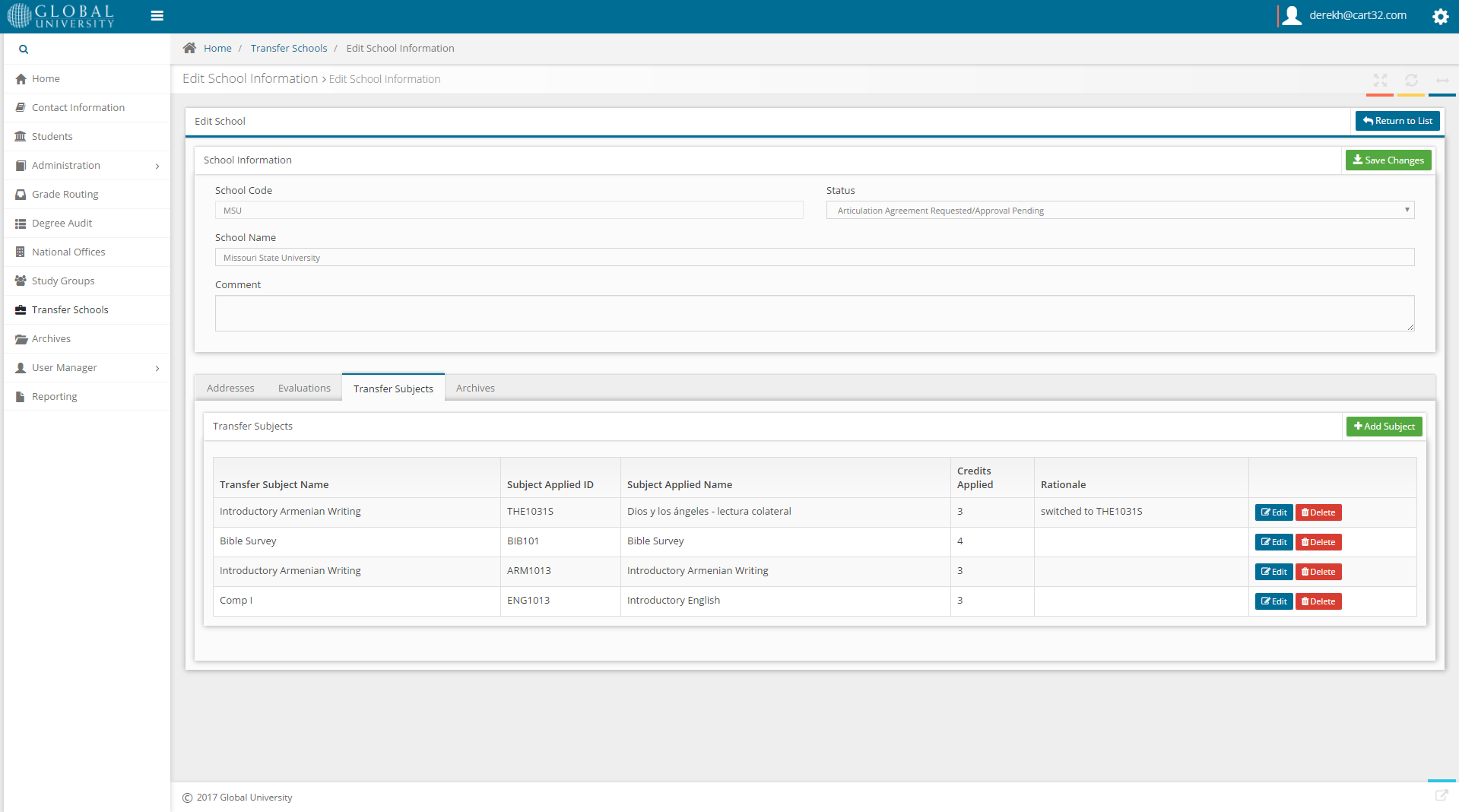Open National Offices in sidebar
The height and width of the screenshot is (812, 1459).
pos(87,252)
